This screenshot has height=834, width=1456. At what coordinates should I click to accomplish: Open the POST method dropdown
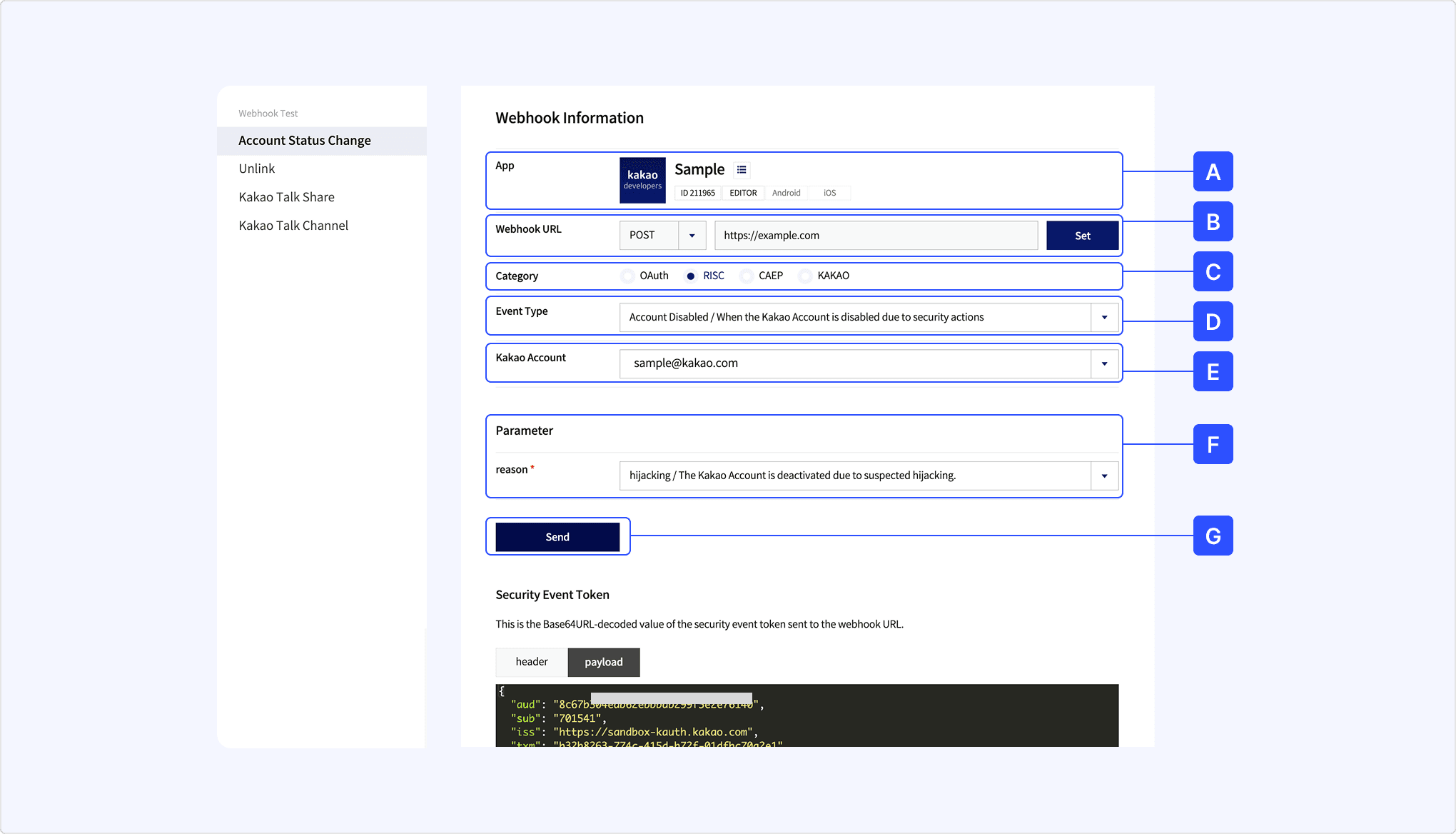[x=692, y=236]
